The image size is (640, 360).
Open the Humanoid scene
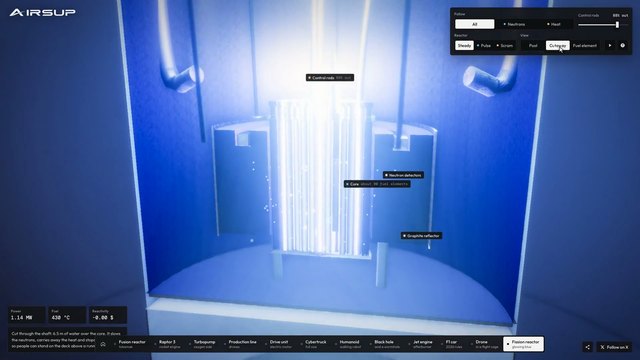click(x=349, y=344)
